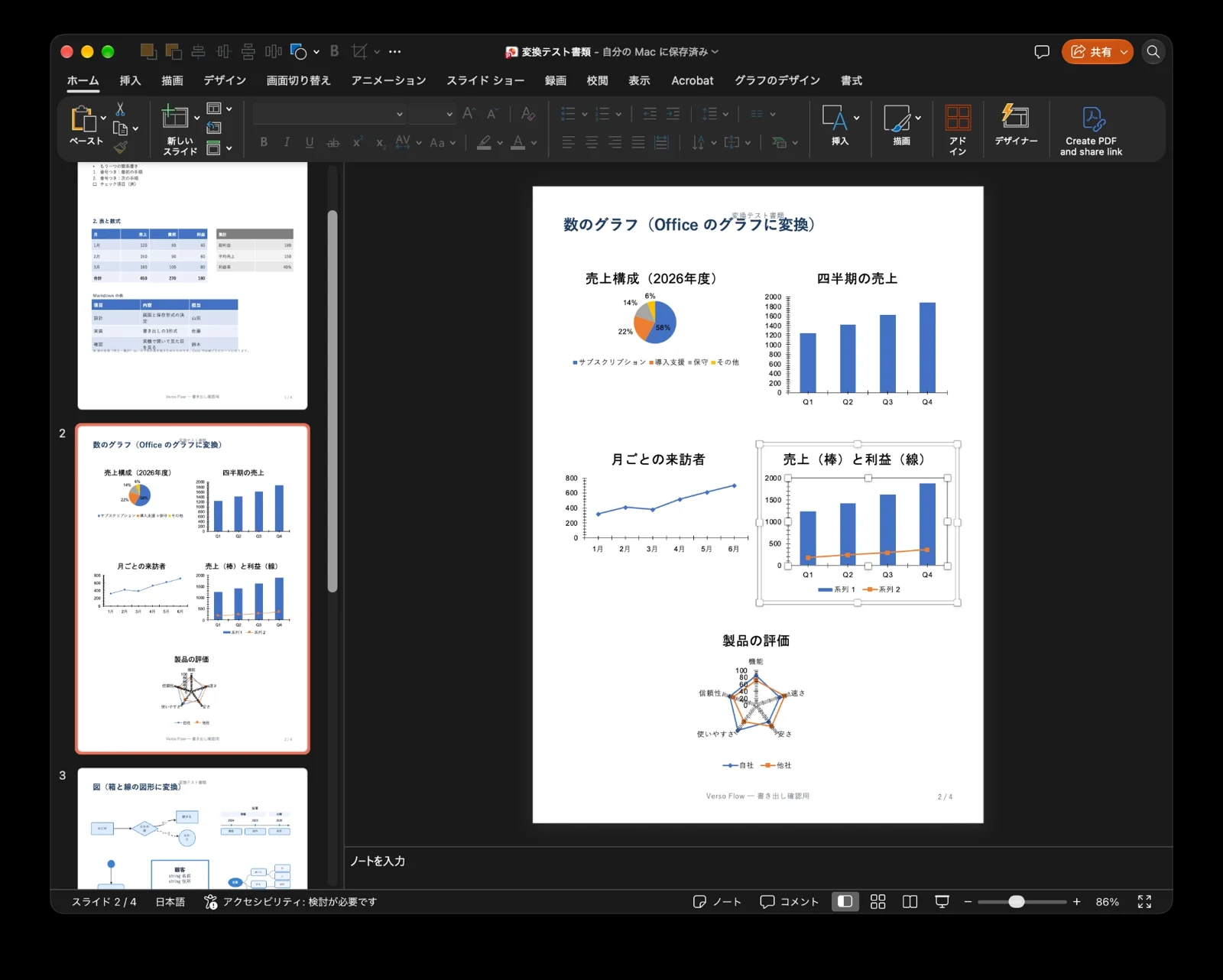The height and width of the screenshot is (980, 1223).
Task: Click the Copy icon in the ribbon
Action: [x=120, y=128]
